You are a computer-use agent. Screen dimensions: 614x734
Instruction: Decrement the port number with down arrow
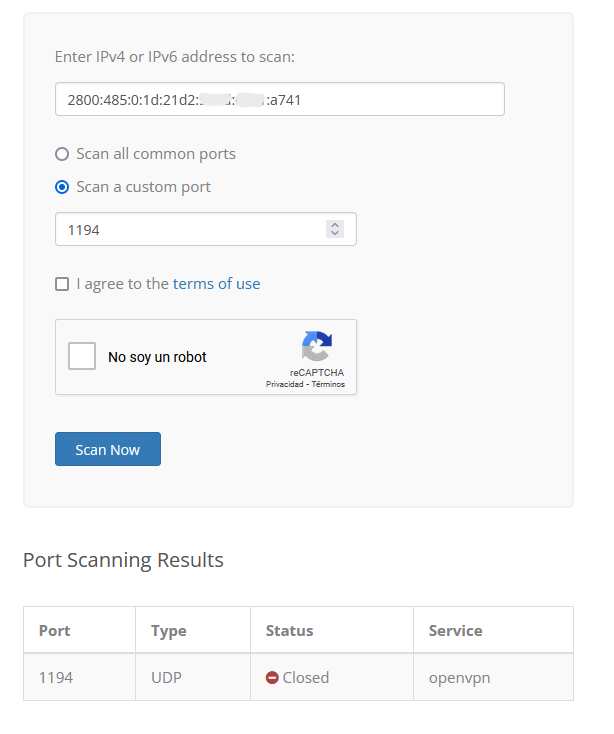coord(335,233)
